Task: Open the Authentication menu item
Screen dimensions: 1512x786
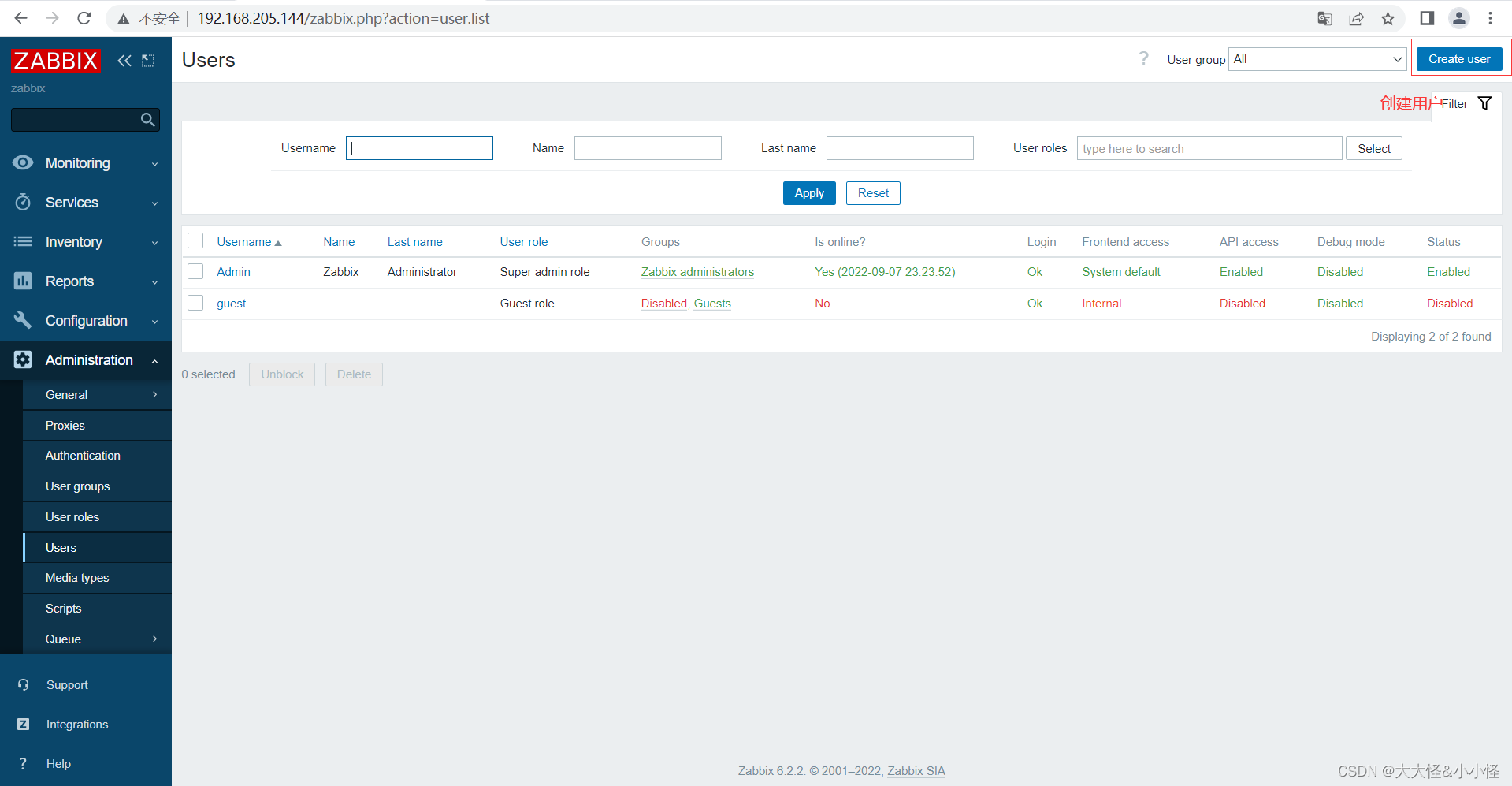Action: point(98,456)
